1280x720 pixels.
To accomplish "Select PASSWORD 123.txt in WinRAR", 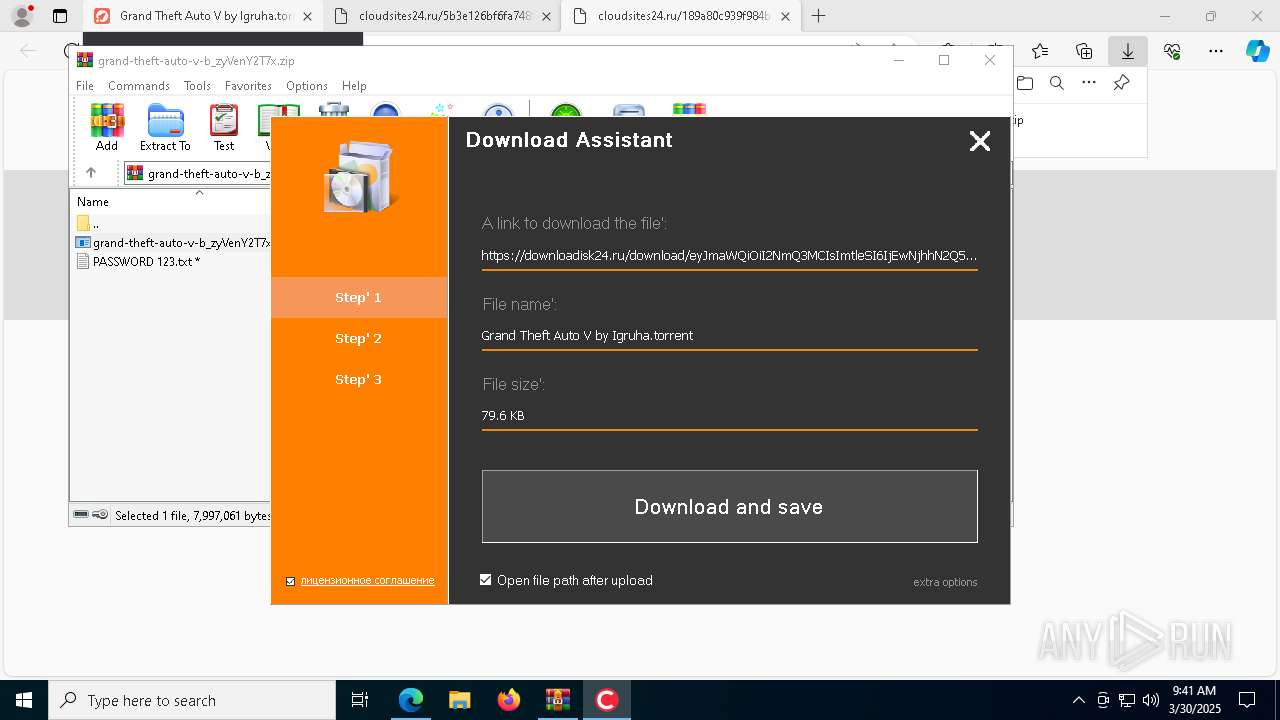I will tap(146, 261).
